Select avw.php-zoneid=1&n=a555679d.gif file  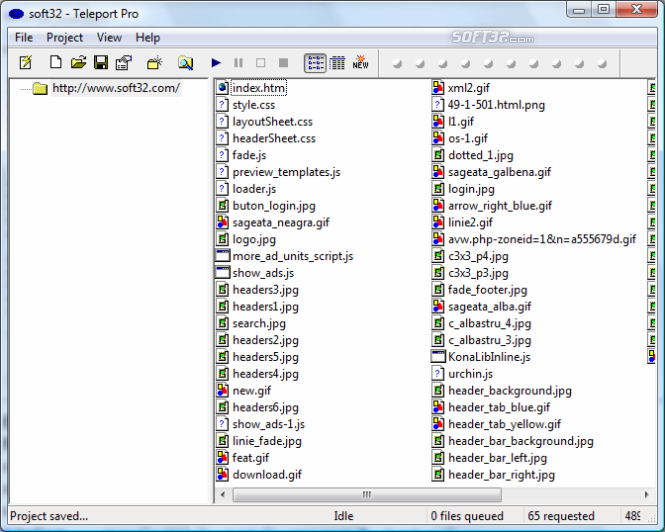point(542,239)
